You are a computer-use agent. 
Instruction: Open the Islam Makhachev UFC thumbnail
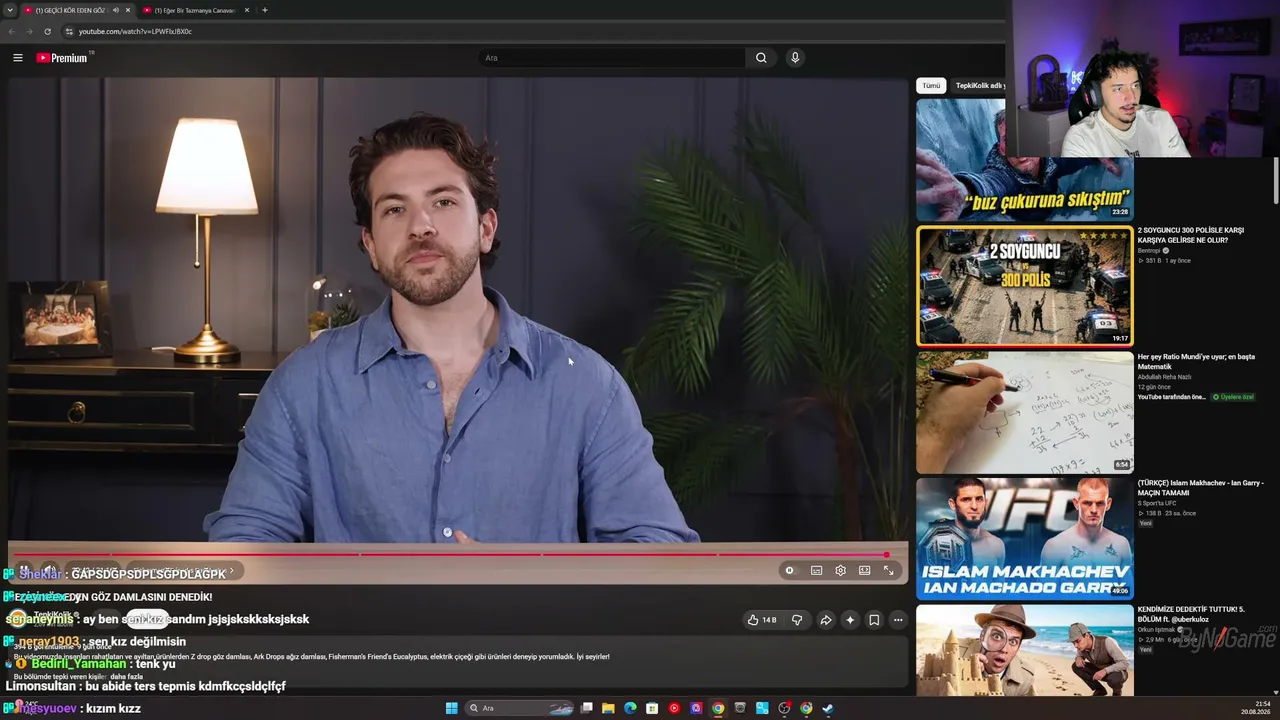coord(1025,538)
